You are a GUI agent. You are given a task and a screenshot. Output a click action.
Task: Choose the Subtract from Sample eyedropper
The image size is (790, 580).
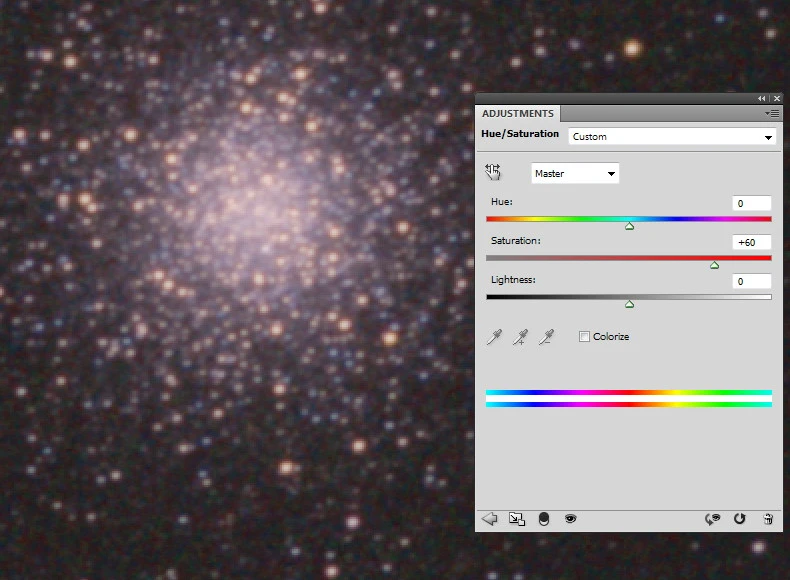545,338
